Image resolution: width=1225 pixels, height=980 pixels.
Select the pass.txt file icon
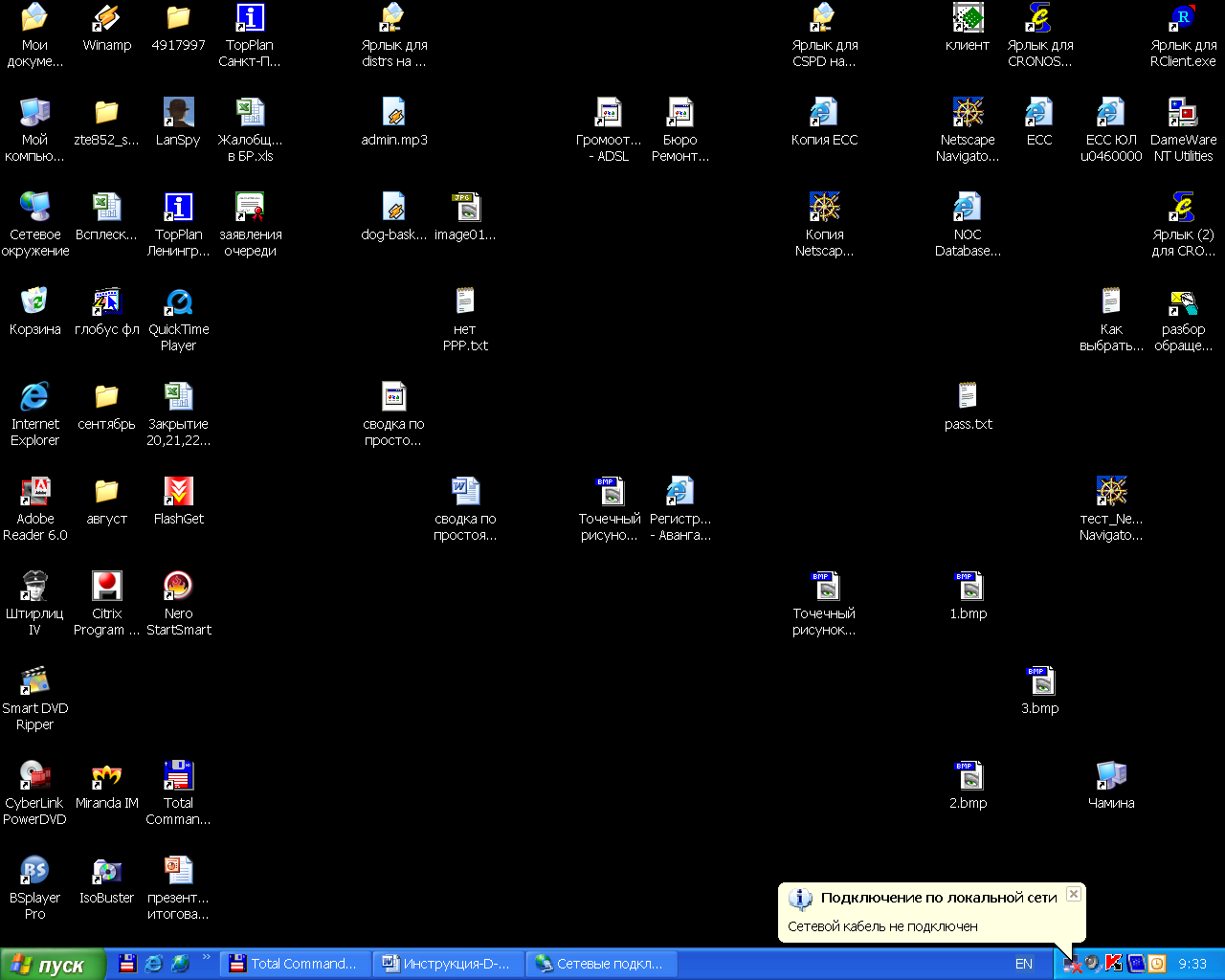point(968,406)
